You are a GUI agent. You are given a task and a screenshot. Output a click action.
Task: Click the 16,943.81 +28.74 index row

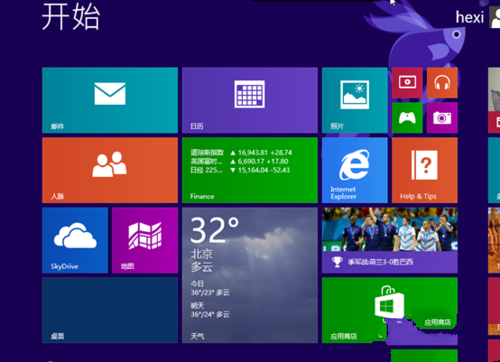point(241,153)
